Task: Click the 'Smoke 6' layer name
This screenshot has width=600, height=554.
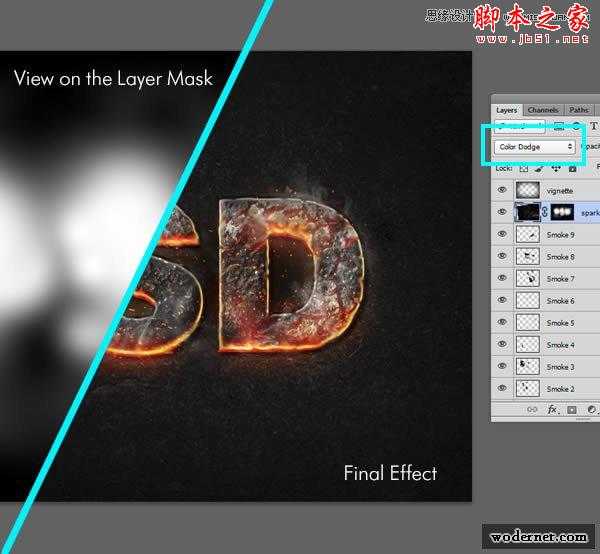Action: click(x=561, y=301)
